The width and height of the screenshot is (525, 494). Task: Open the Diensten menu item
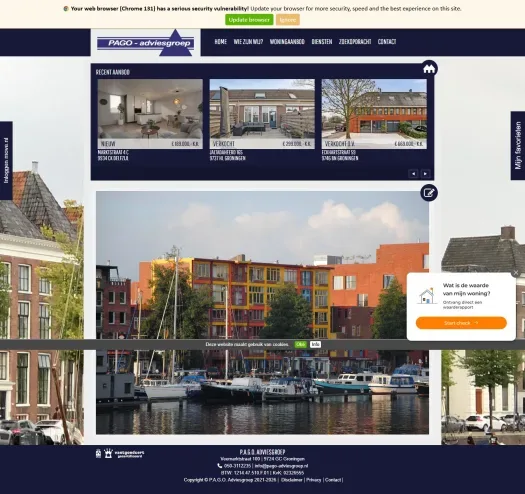pyautogui.click(x=322, y=42)
